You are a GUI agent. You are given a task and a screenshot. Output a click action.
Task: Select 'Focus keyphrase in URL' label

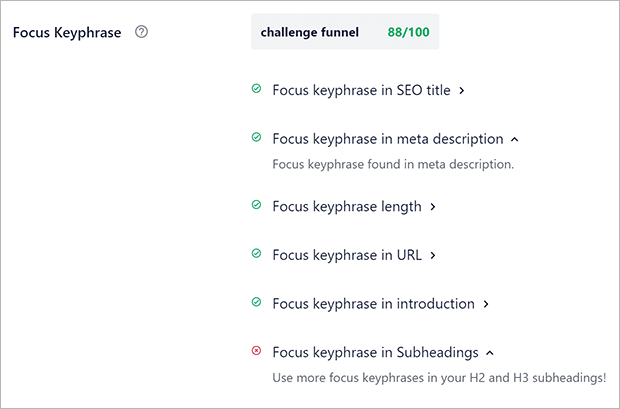(347, 255)
